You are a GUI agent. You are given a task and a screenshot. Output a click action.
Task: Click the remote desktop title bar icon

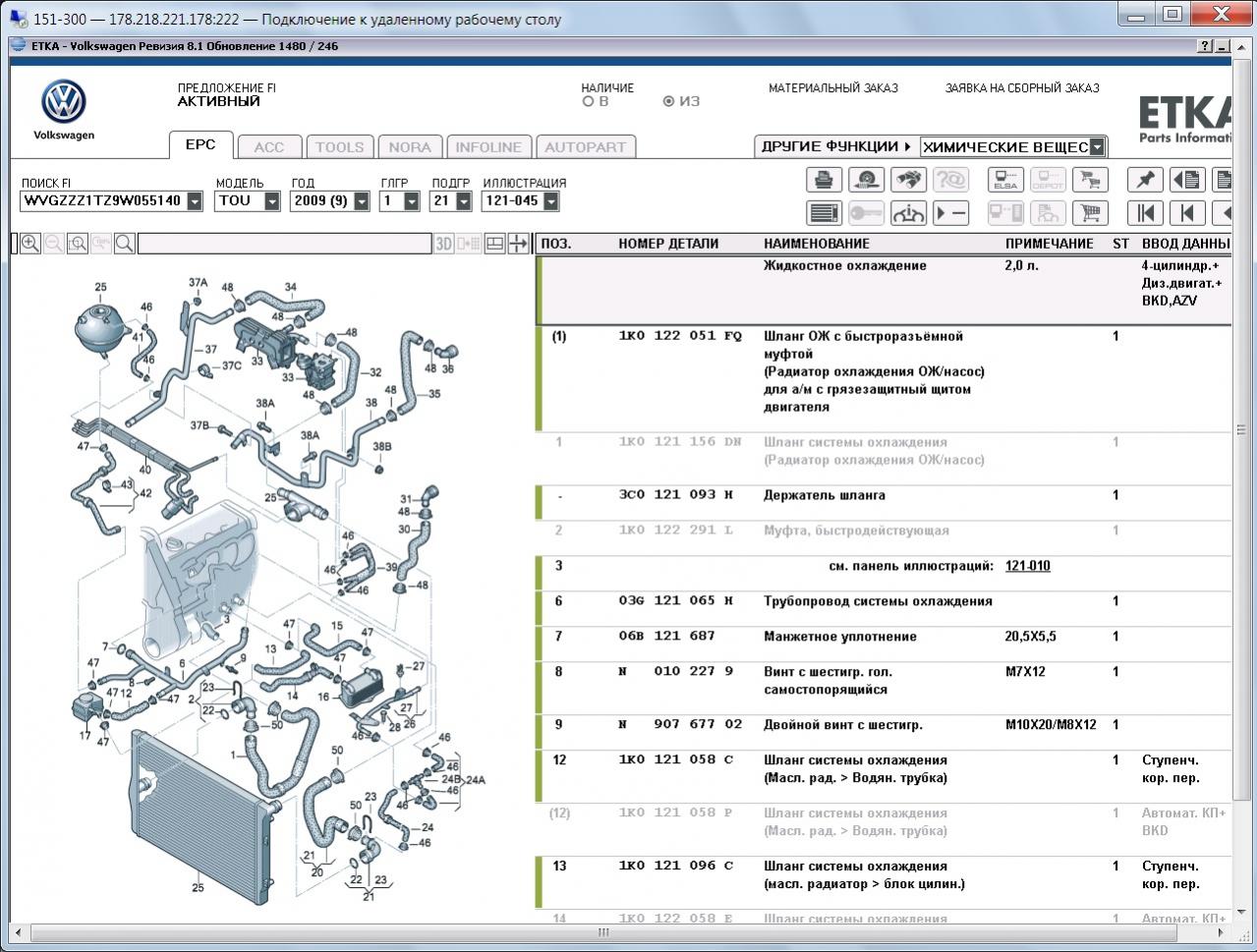coord(18,18)
